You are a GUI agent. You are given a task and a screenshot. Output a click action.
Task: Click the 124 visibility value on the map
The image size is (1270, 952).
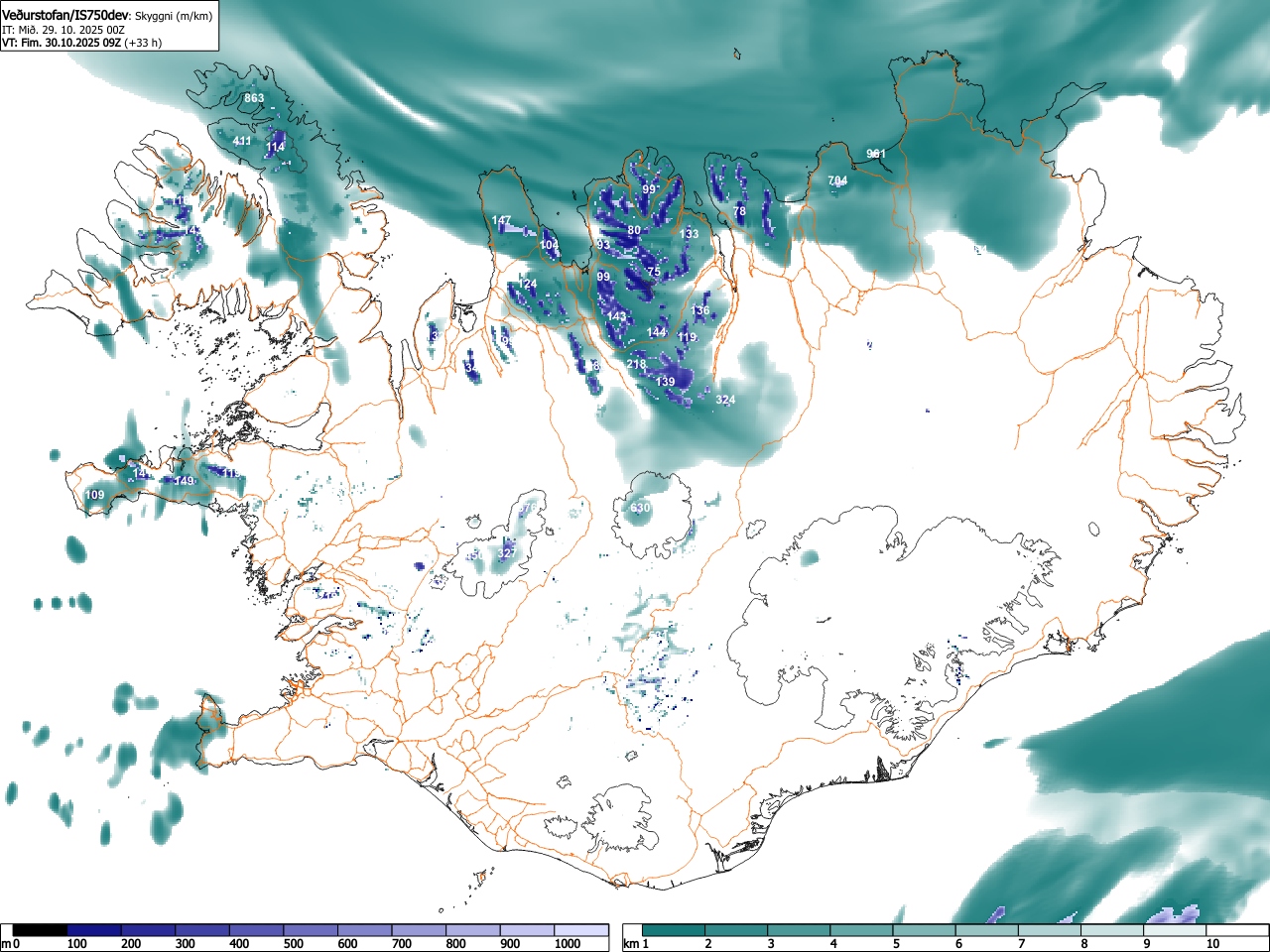click(527, 285)
